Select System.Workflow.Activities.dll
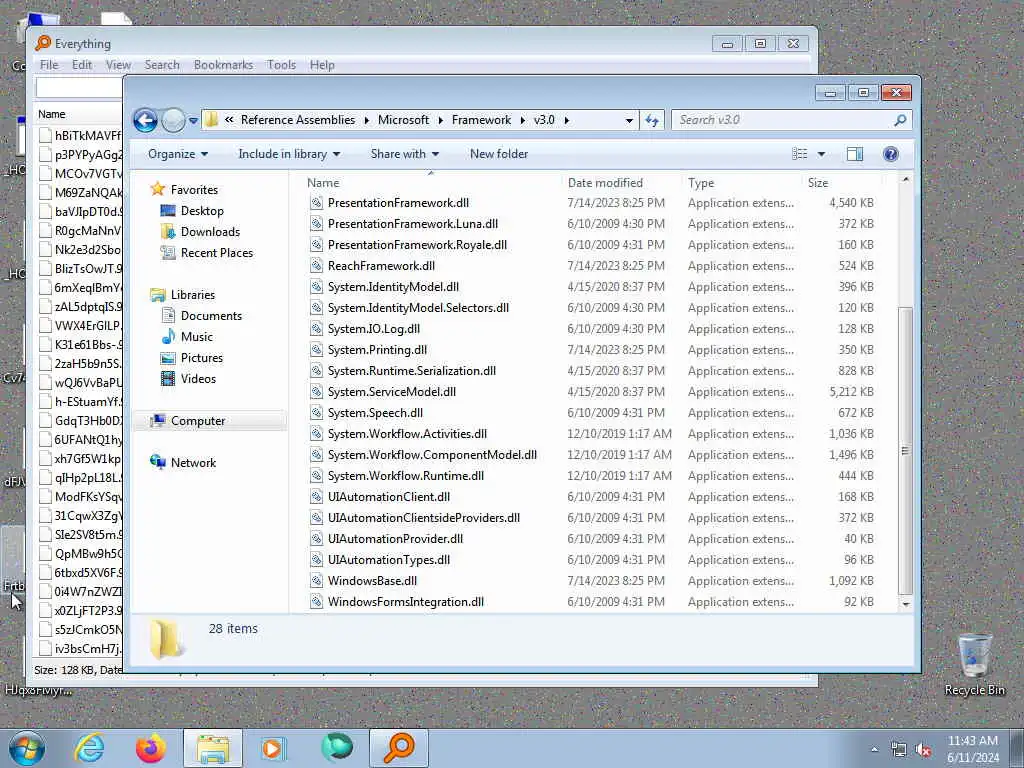The height and width of the screenshot is (768, 1024). click(408, 434)
